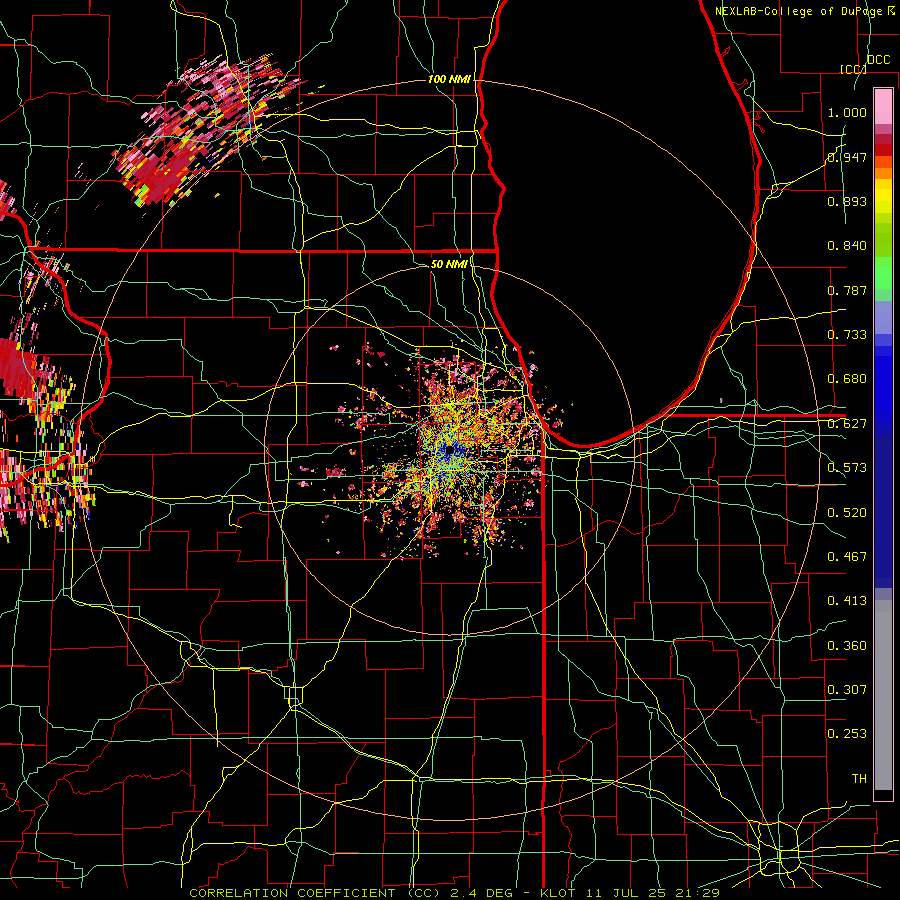Screen dimensions: 900x900
Task: Click the 0.520 scale value
Action: tap(847, 513)
